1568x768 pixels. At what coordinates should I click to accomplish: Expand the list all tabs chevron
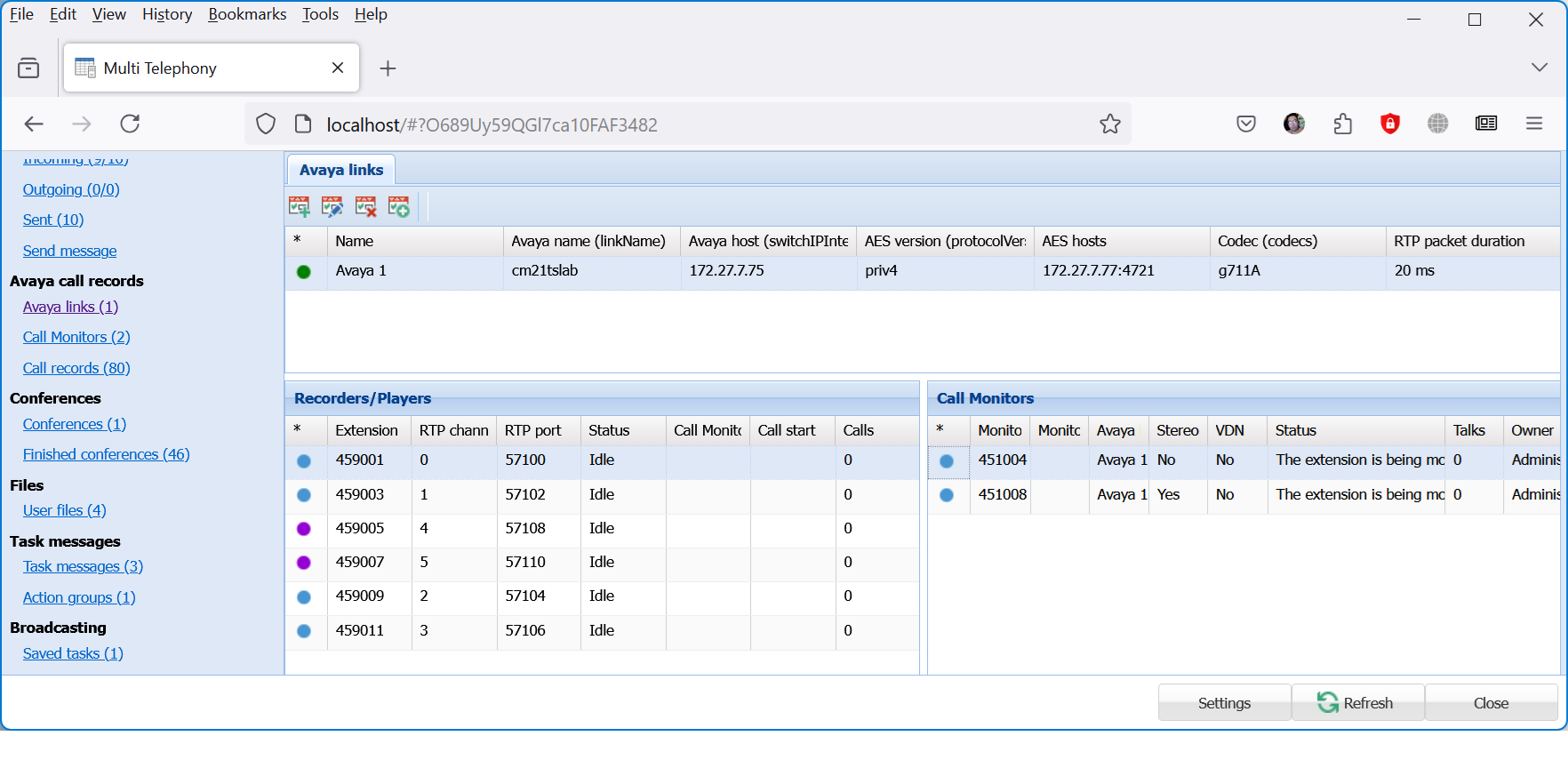[1540, 68]
